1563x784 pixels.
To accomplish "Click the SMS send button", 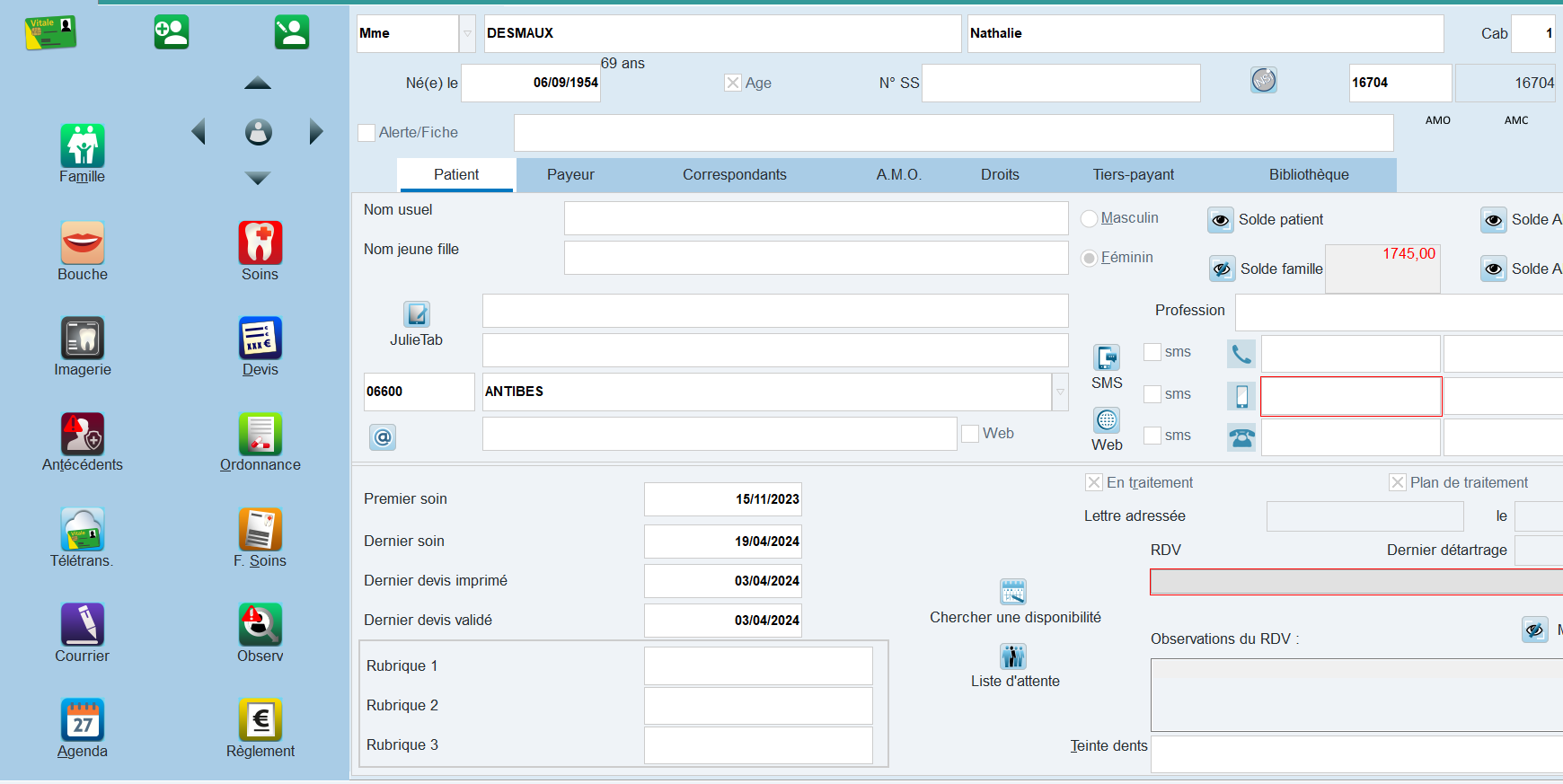I will pos(1107,357).
